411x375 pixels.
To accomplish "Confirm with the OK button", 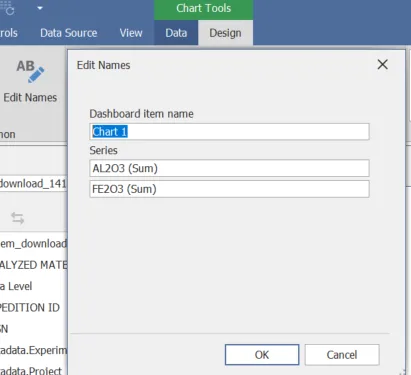I will coord(262,355).
